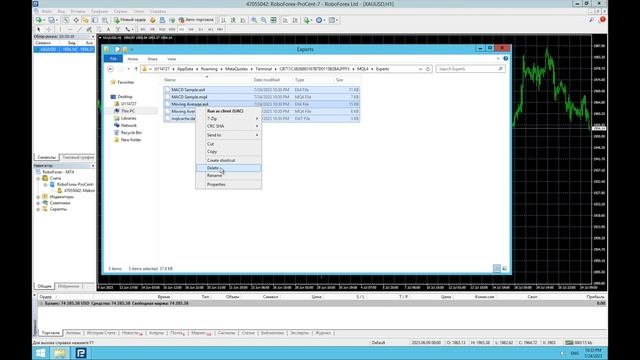Switch chart to candlesticks type
Viewport: 640px width, 360px height.
[x=233, y=20]
